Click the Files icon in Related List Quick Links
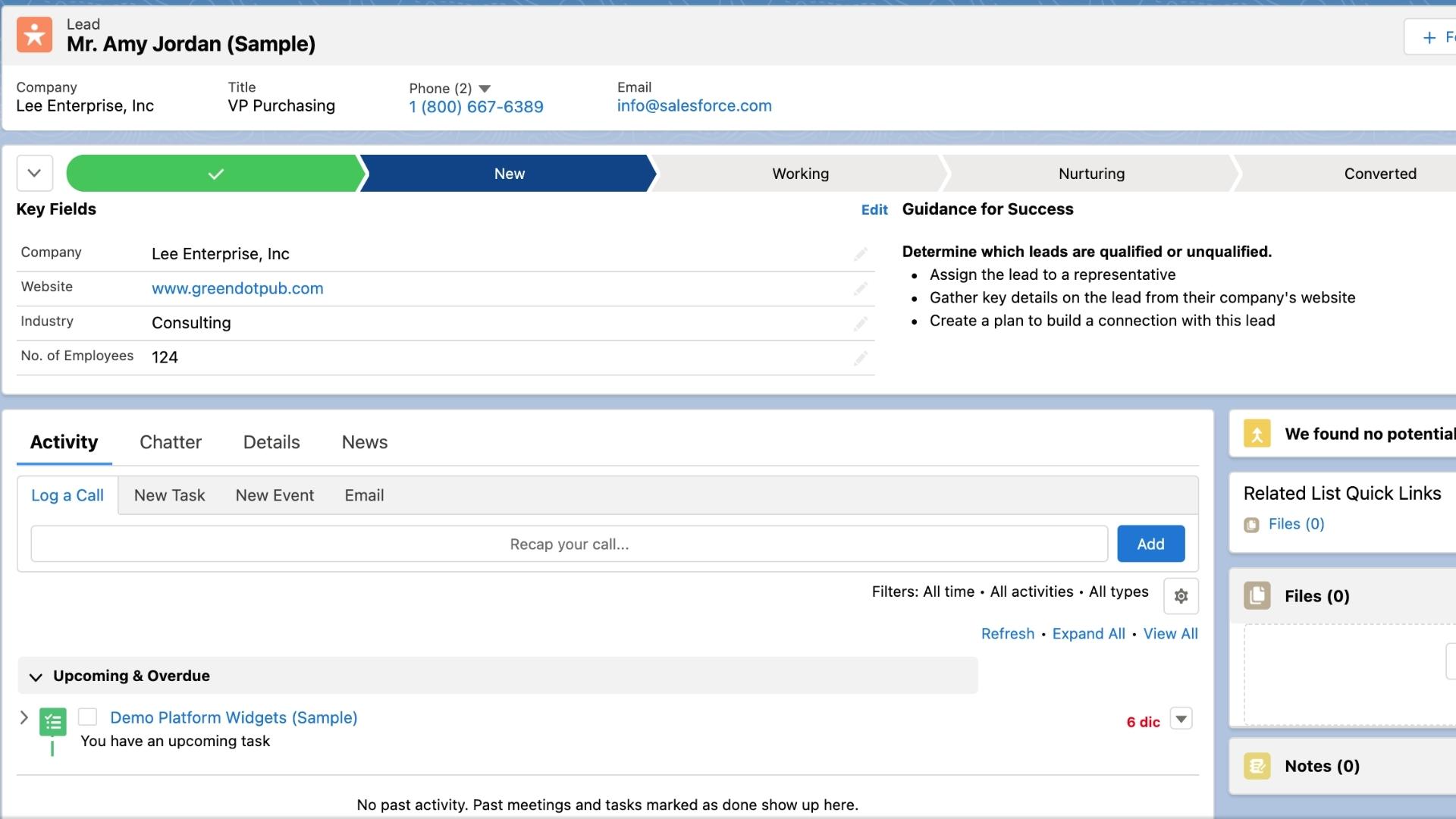Viewport: 1456px width, 819px height. coord(1251,525)
